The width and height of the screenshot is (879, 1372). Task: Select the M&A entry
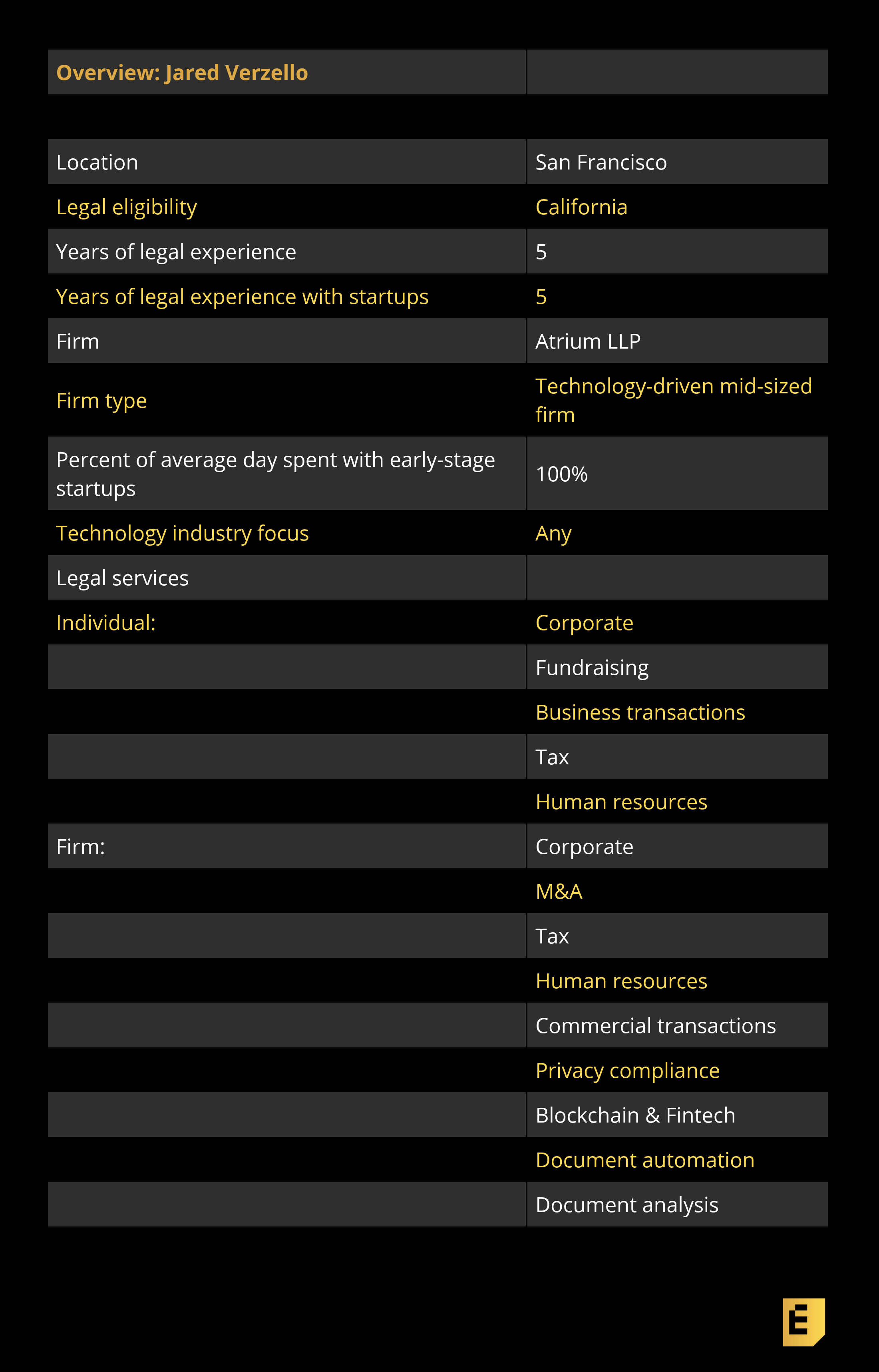point(558,891)
